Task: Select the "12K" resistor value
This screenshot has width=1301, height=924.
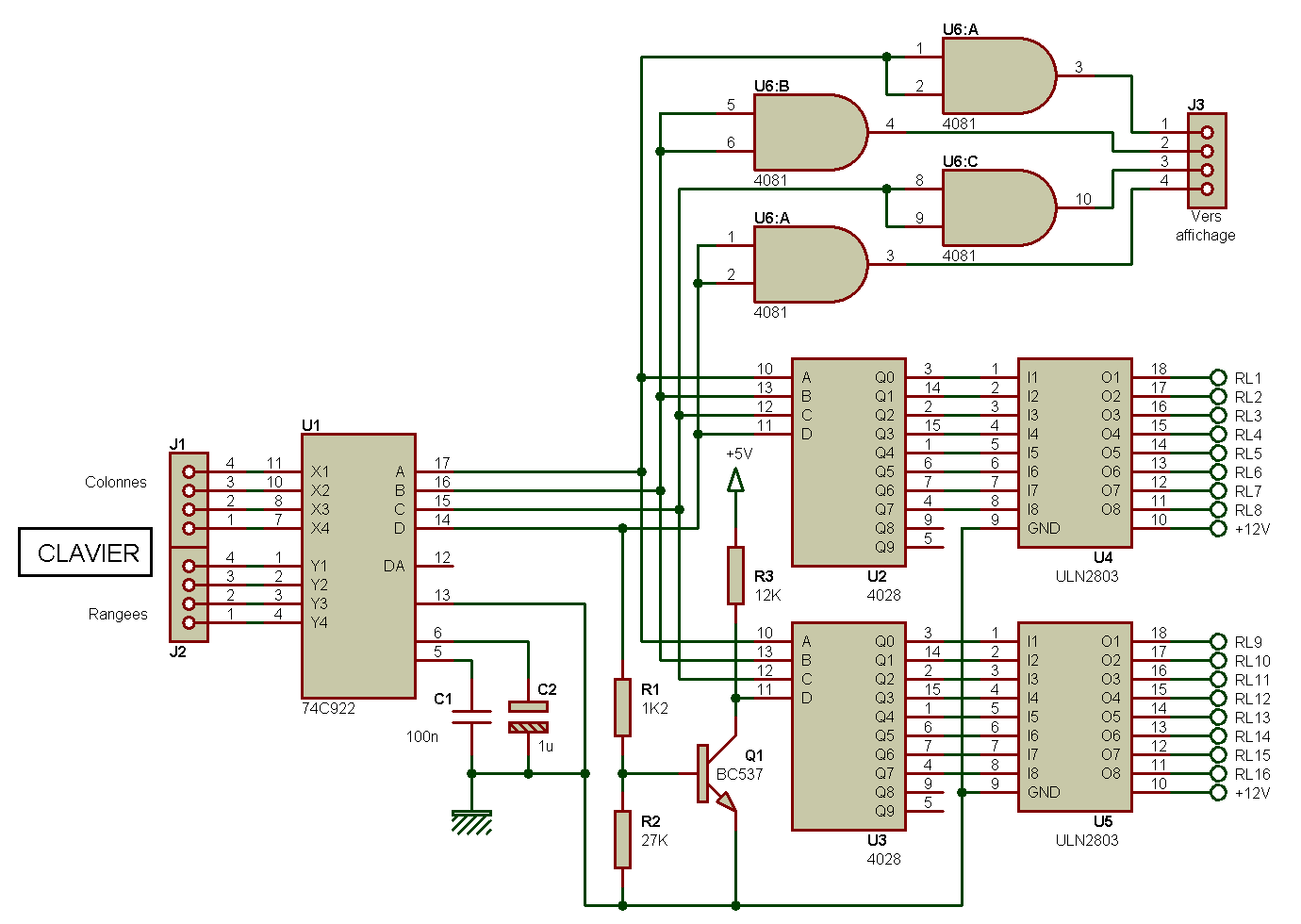Action: pos(768,595)
